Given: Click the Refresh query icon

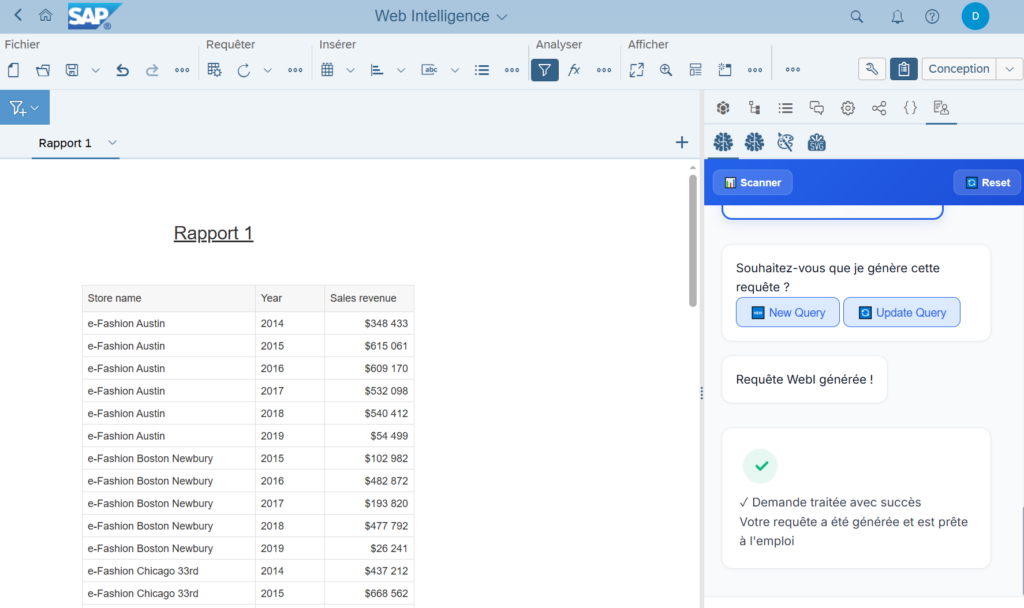Looking at the screenshot, I should click(243, 70).
